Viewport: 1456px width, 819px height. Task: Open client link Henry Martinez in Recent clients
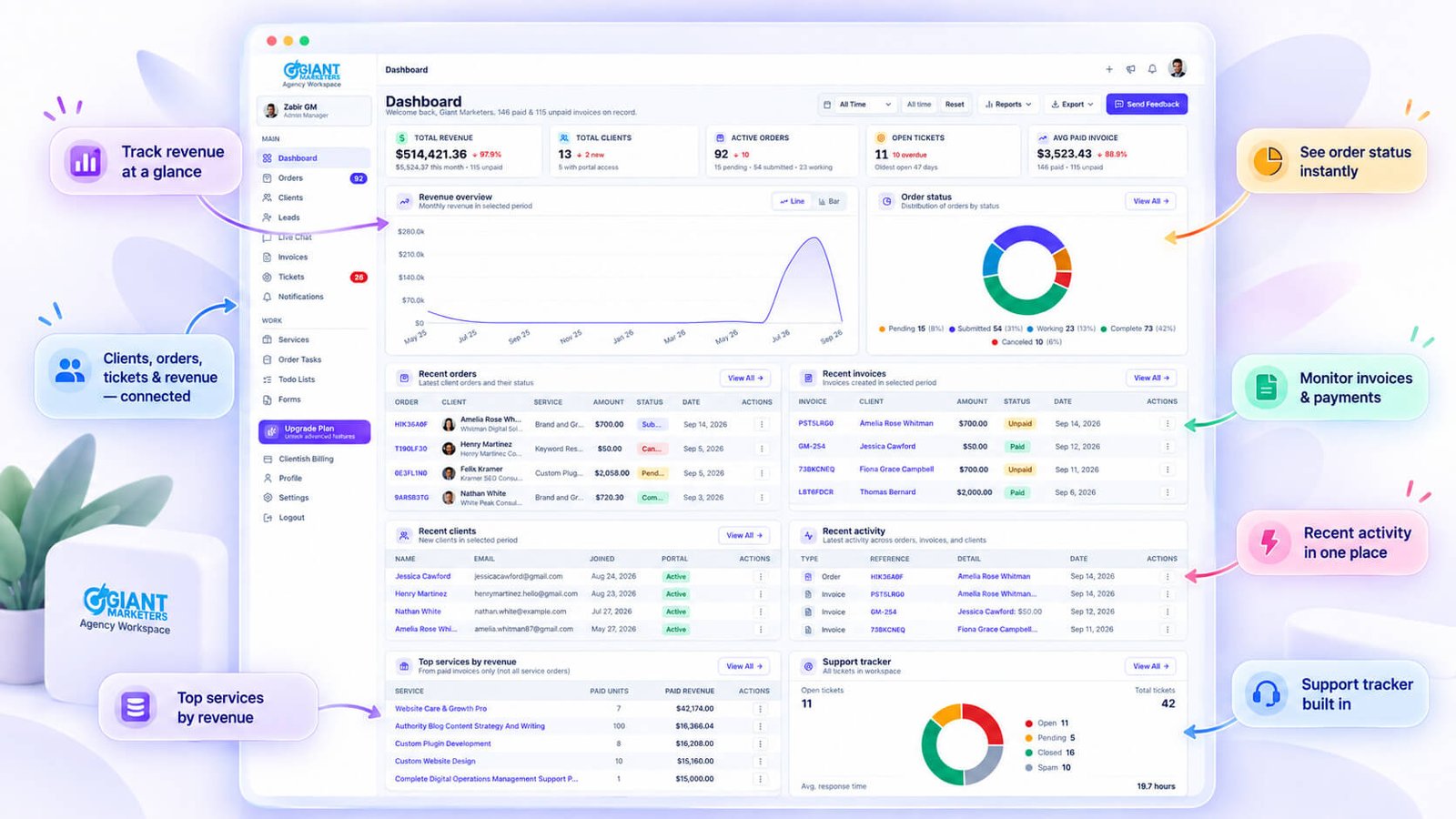tap(421, 593)
